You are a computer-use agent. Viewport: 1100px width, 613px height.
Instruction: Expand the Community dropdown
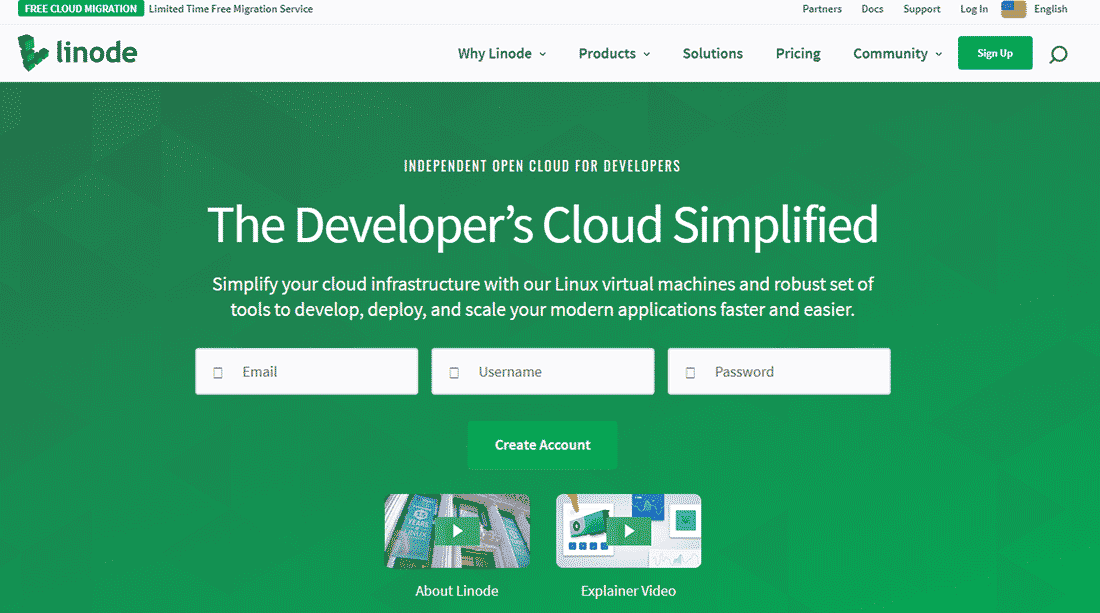click(x=896, y=54)
